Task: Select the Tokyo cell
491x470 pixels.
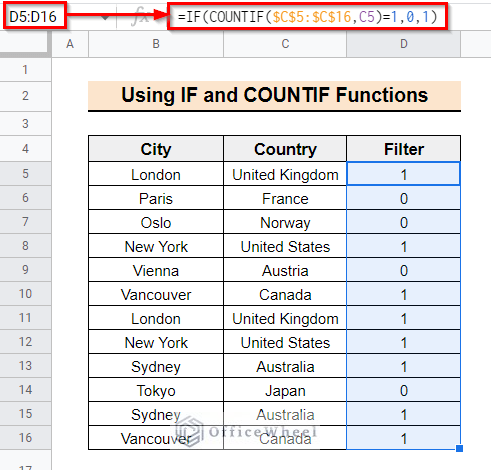Action: (x=156, y=390)
